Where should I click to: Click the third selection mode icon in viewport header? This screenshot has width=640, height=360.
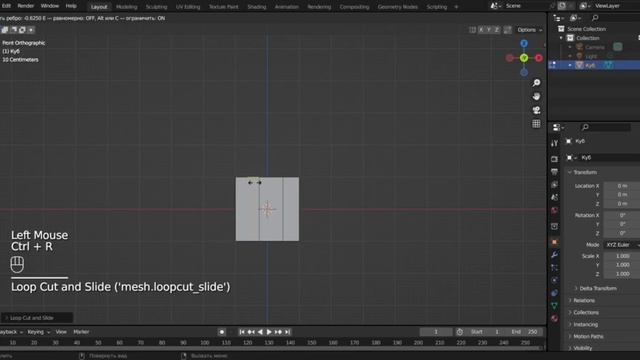[x=22, y=30]
